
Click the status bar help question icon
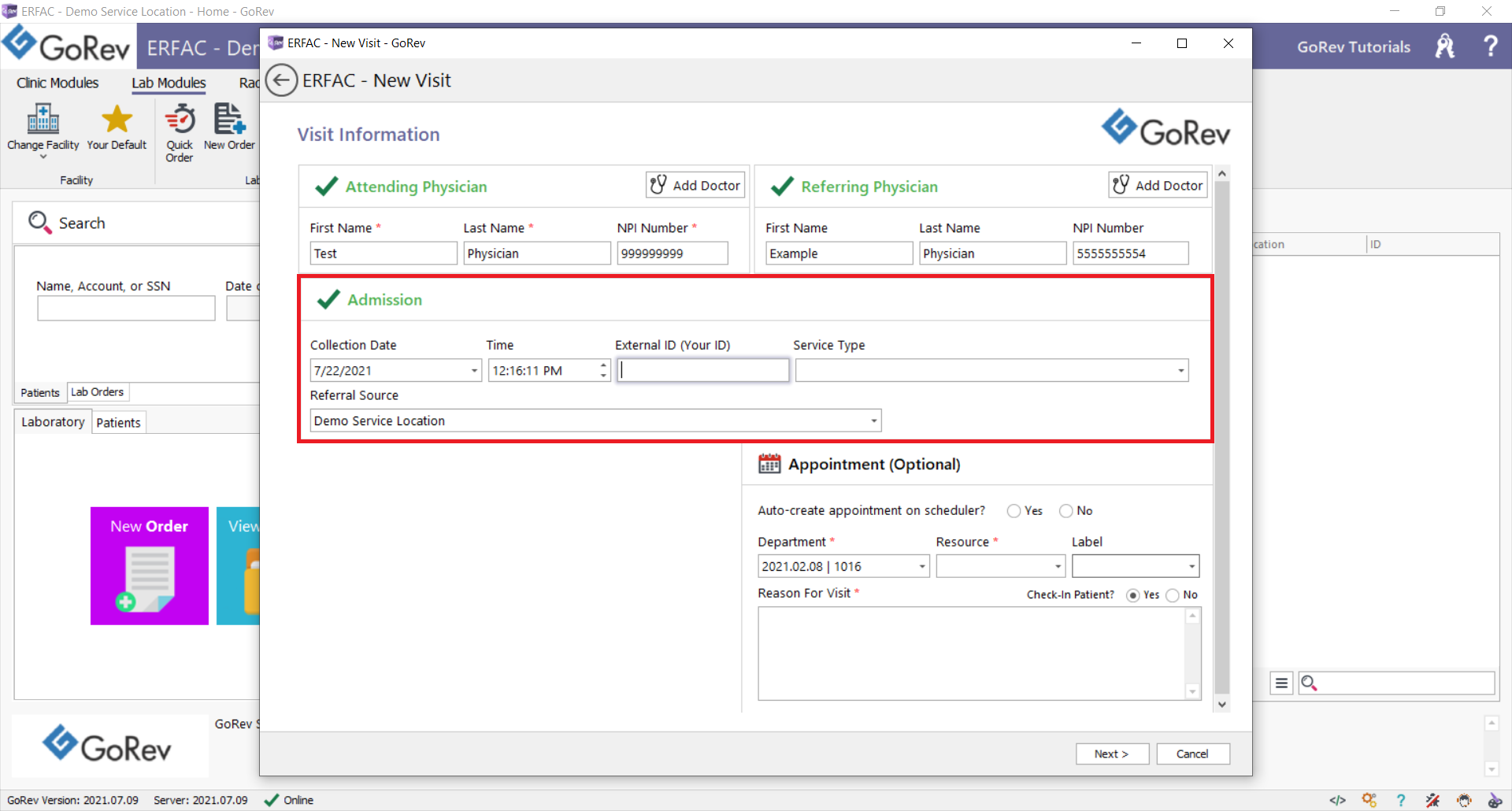pyautogui.click(x=1401, y=800)
